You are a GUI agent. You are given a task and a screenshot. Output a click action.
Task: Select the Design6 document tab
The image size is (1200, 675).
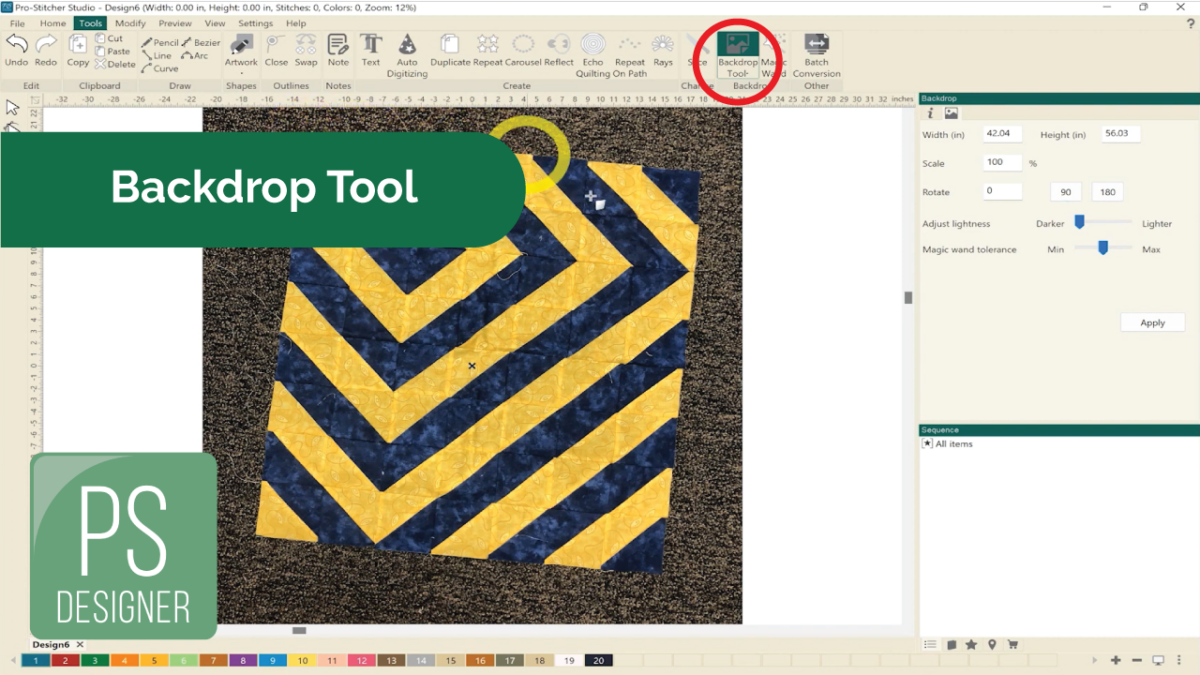point(50,644)
